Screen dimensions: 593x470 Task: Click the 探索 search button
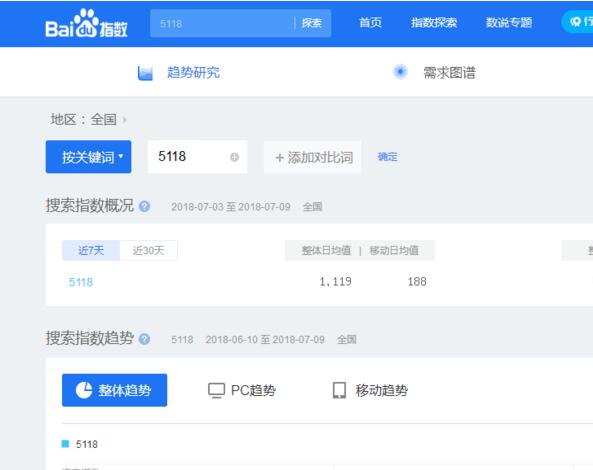[x=312, y=23]
